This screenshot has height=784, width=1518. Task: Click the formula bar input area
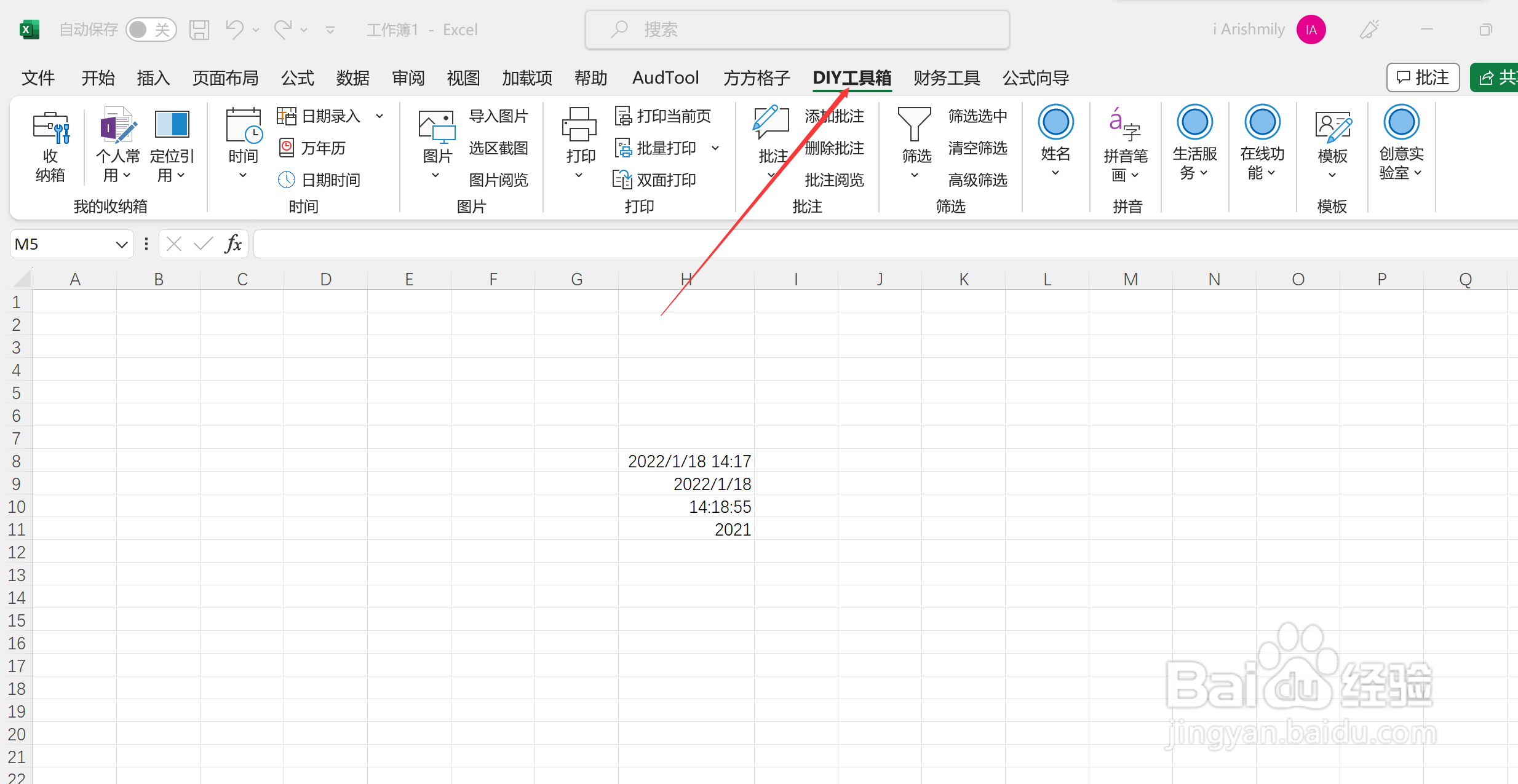tap(884, 244)
